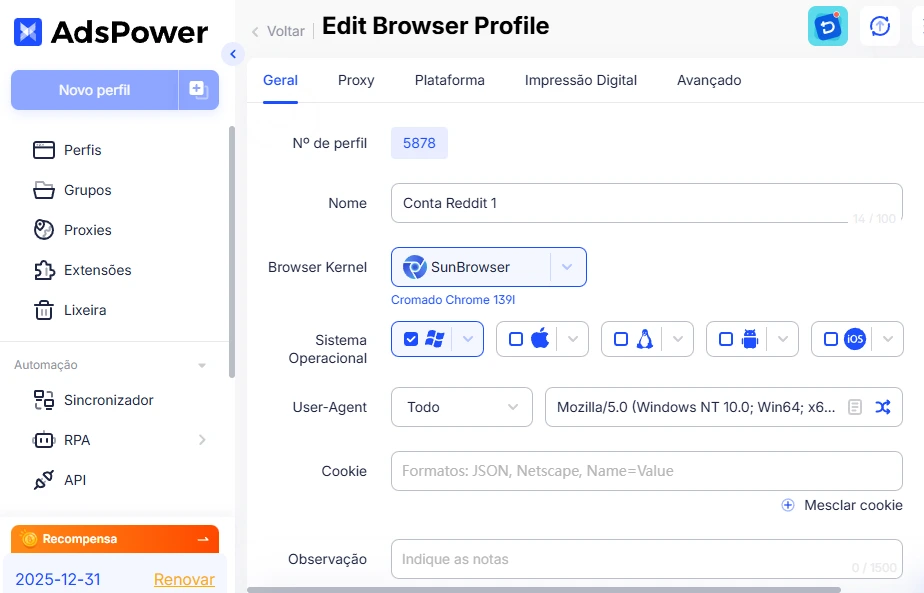Screen dimensions: 924x593
Task: Expand the RPA submenu arrow
Action: 202,440
